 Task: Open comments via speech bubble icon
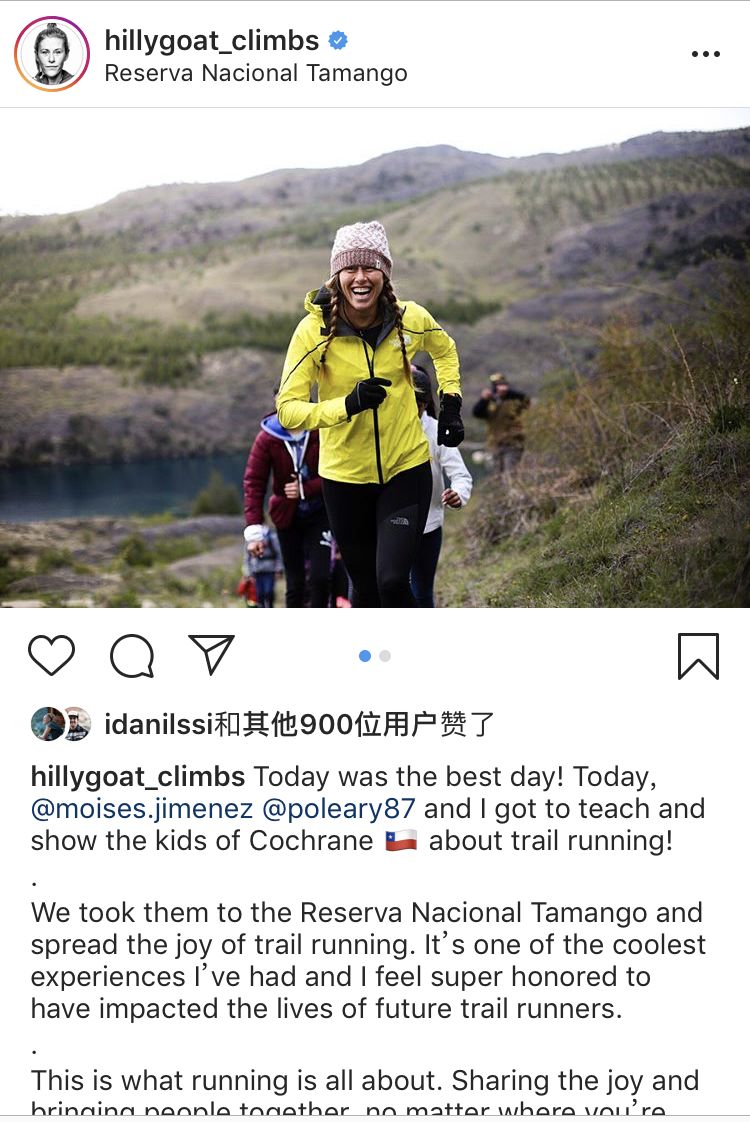[132, 655]
